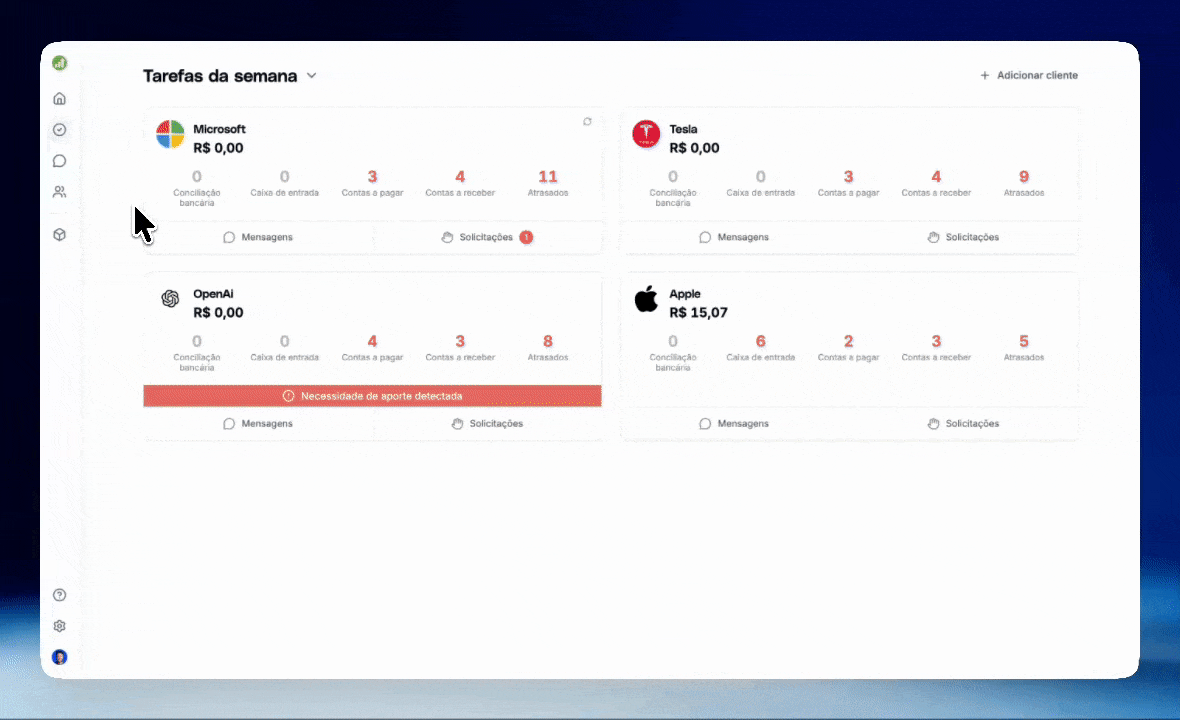Click the user profile avatar
This screenshot has height=720, width=1180.
[x=59, y=657]
